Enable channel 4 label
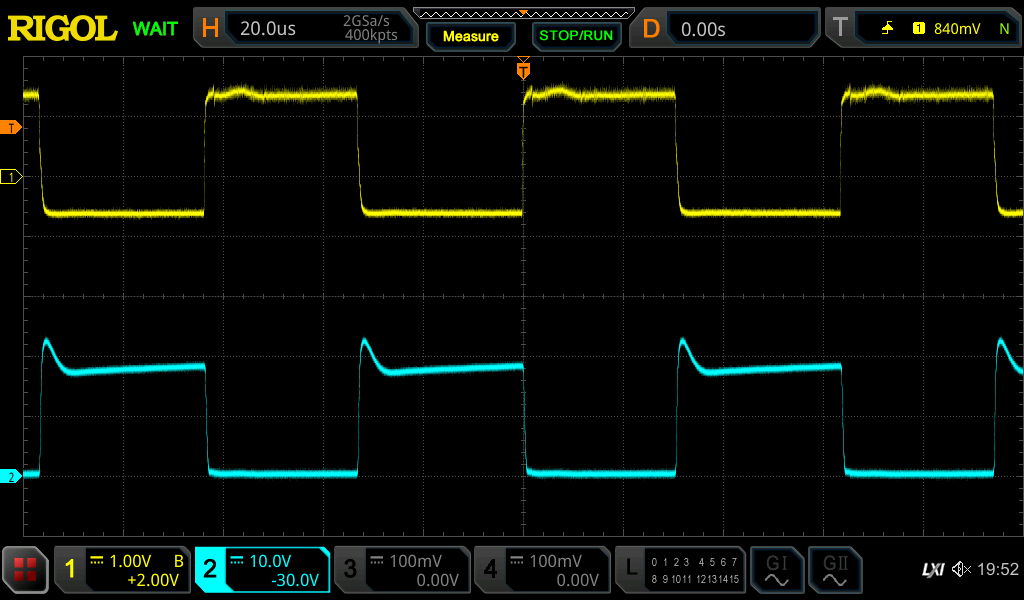The height and width of the screenshot is (600, 1024). pyautogui.click(x=541, y=569)
